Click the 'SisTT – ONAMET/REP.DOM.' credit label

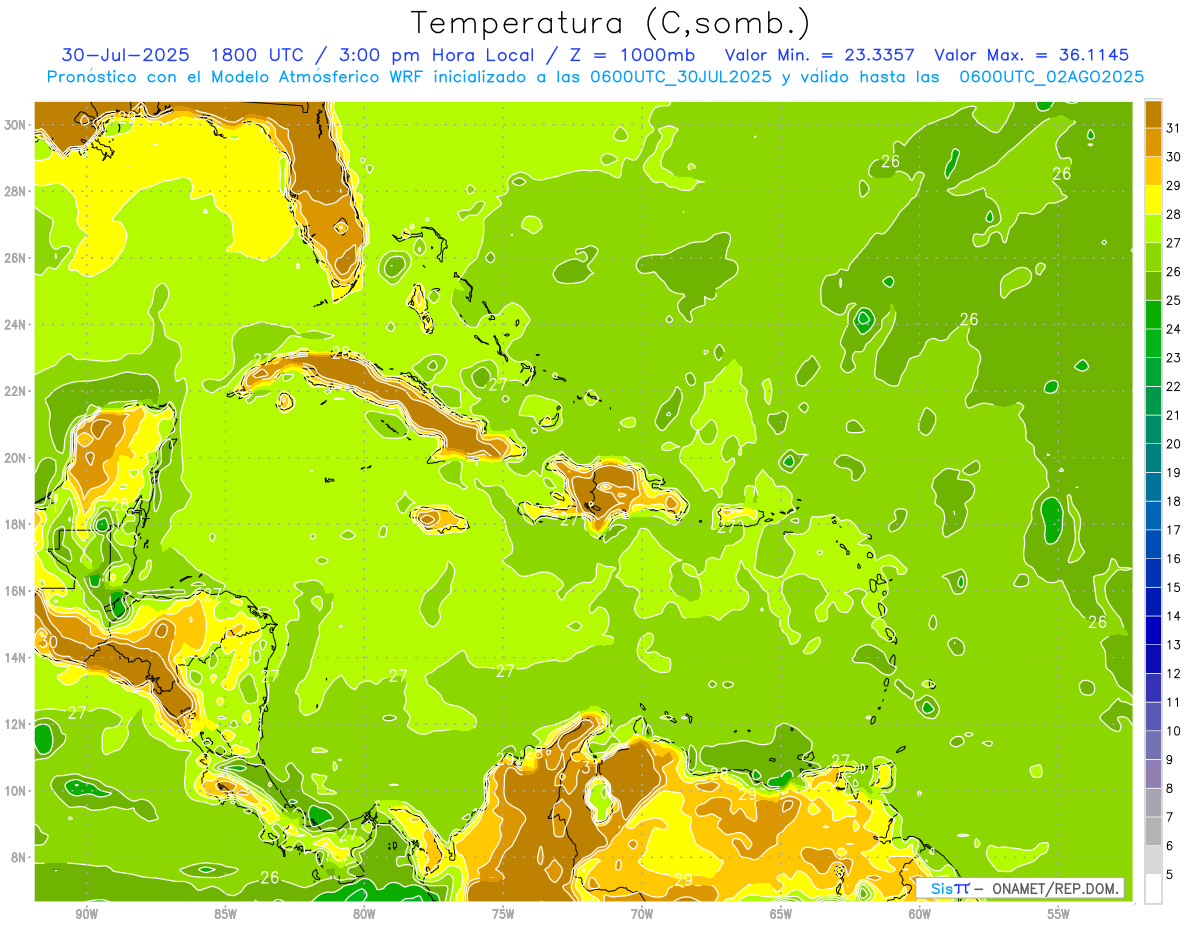pos(1019,888)
